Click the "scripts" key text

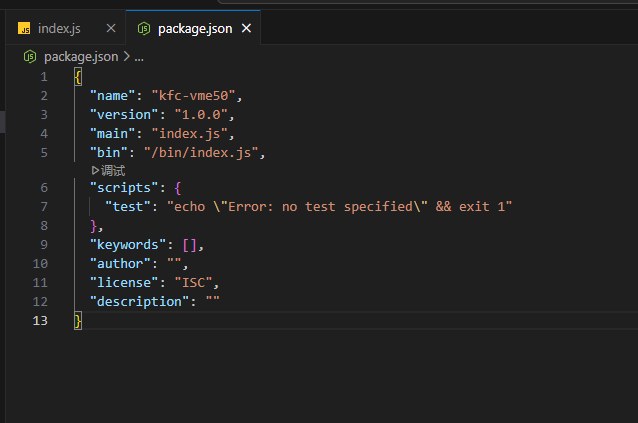click(x=121, y=188)
